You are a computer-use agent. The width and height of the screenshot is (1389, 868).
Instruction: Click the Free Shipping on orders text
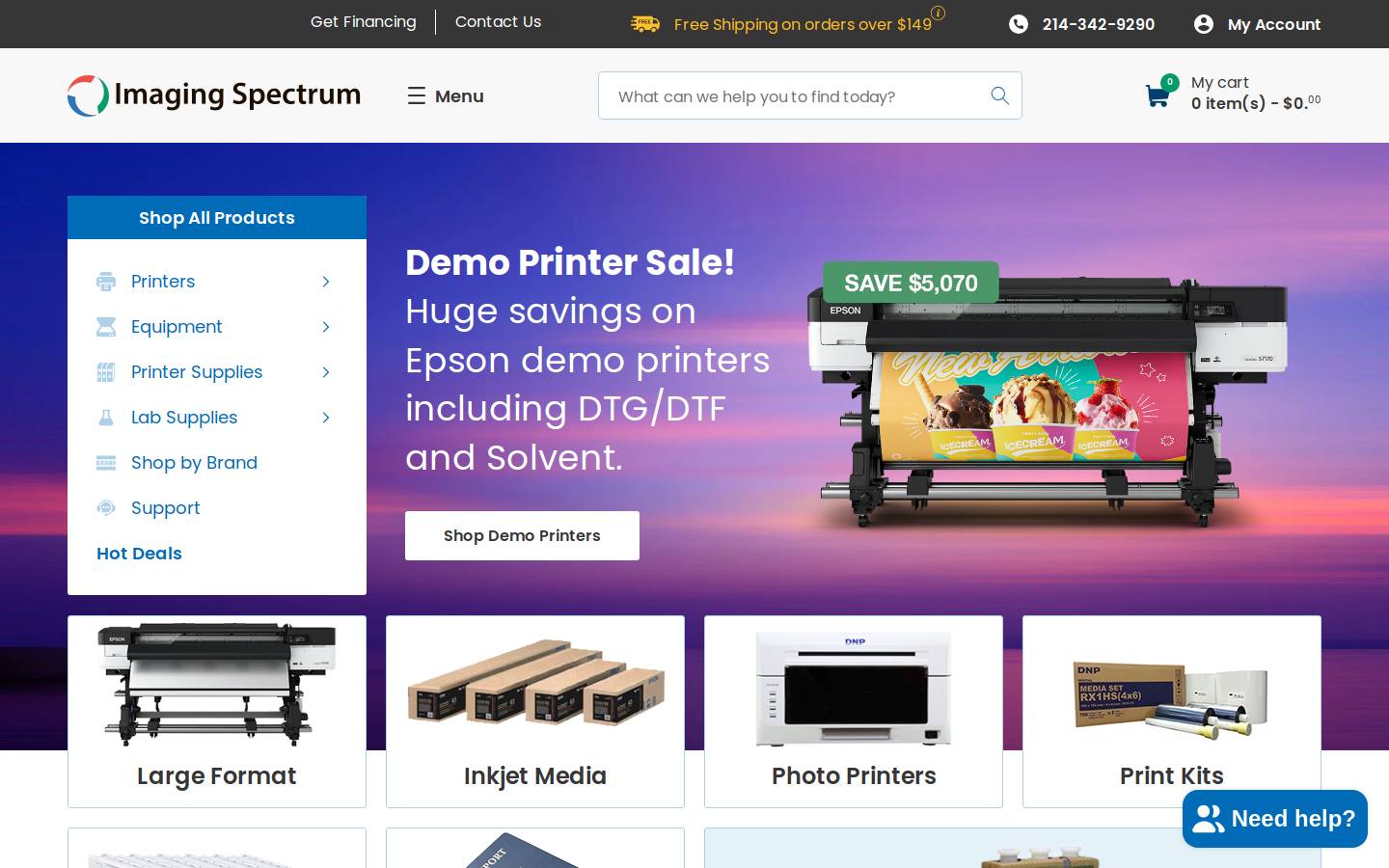(x=803, y=24)
